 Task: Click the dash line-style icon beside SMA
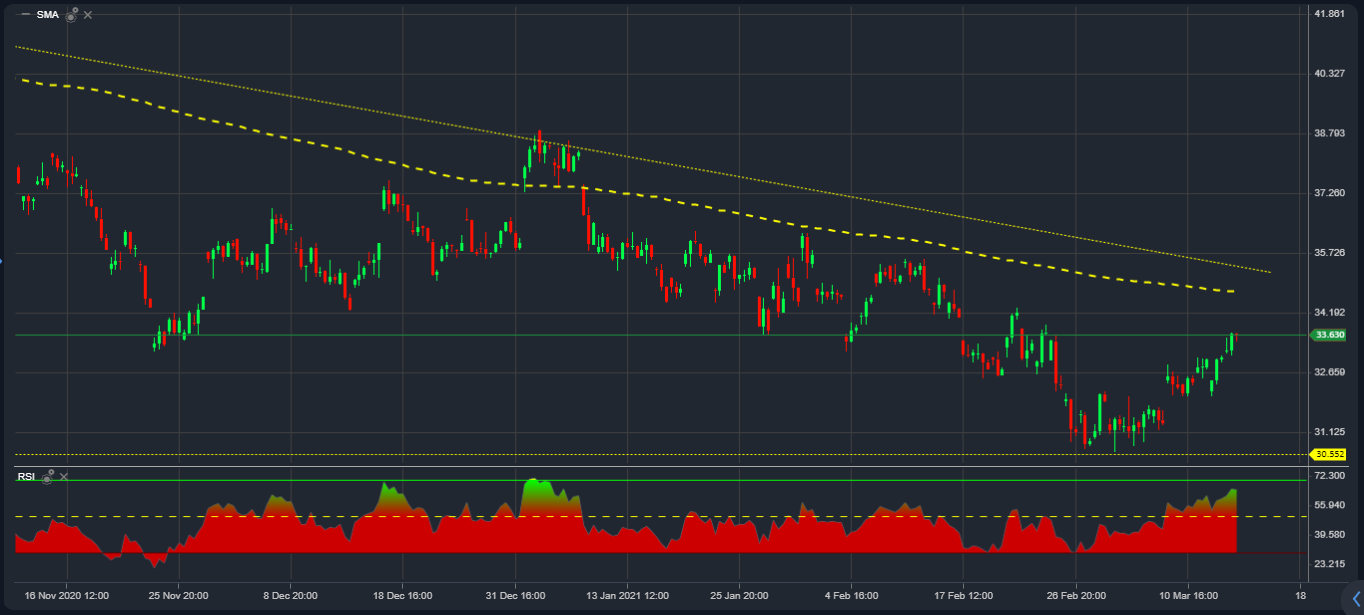26,14
